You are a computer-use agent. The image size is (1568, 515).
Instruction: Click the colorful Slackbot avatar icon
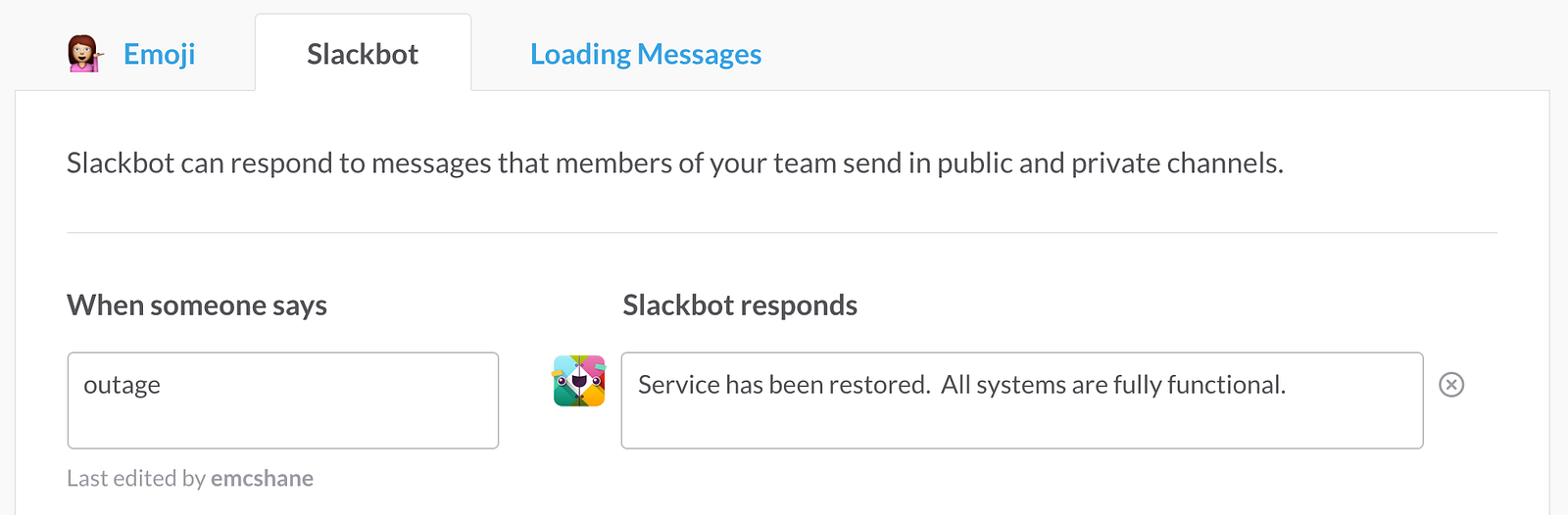coord(578,381)
